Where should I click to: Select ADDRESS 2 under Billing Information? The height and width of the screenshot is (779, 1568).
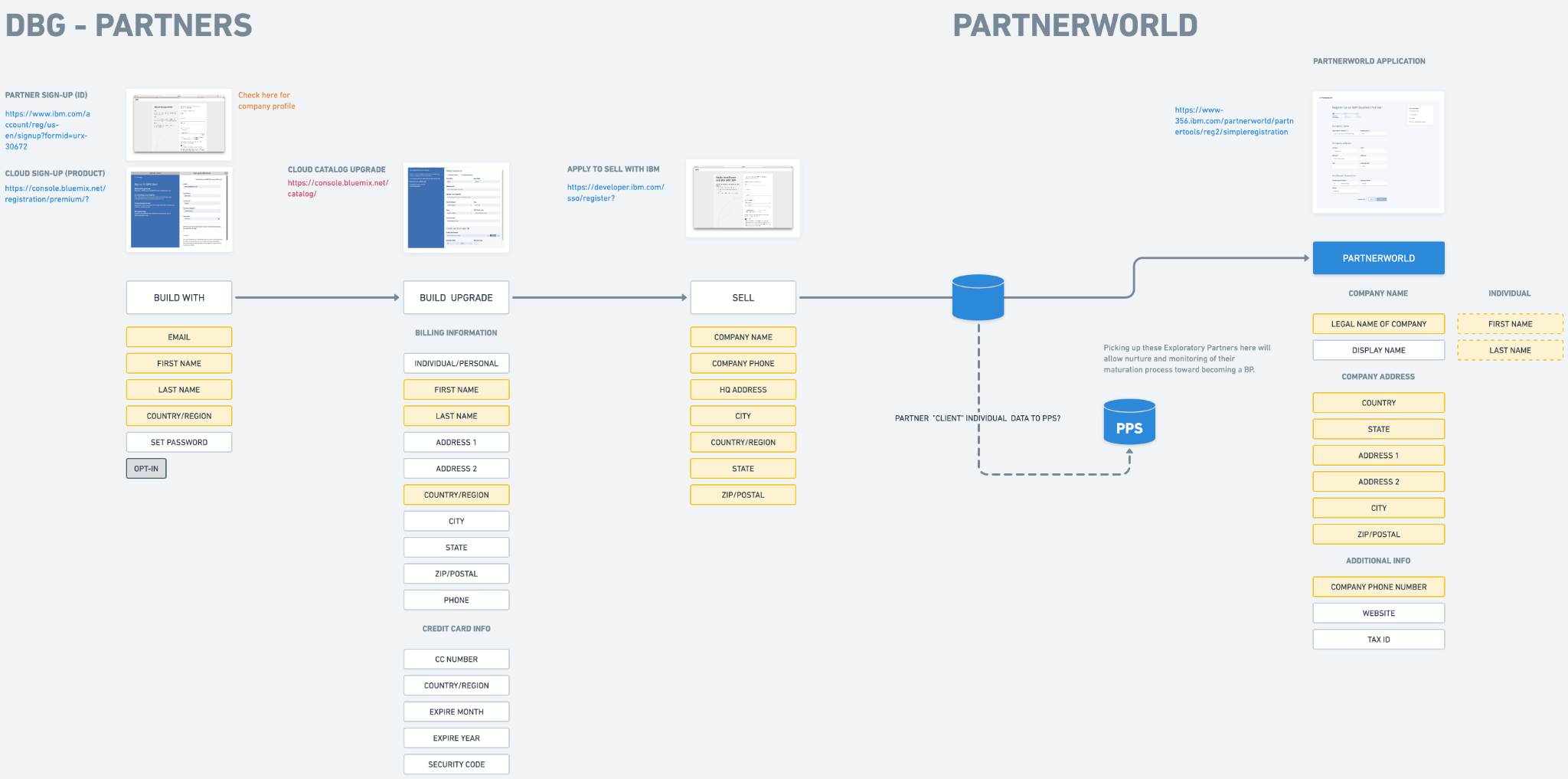456,468
